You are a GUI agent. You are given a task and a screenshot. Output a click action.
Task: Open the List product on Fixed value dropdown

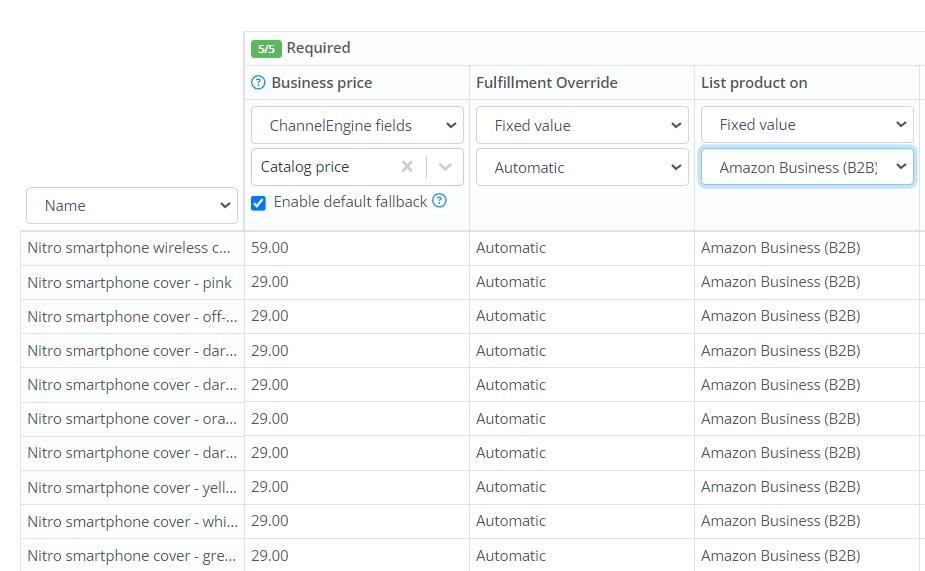click(806, 125)
